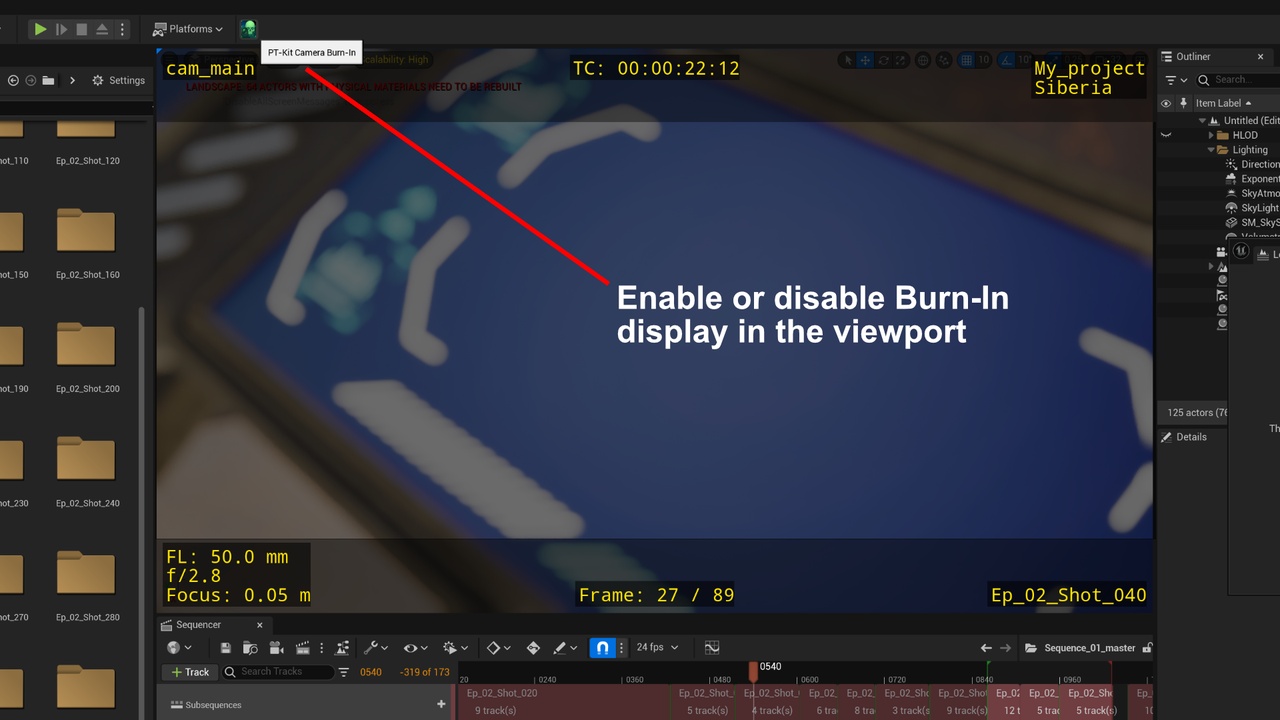
Task: Toggle viewport grid snapping
Action: pos(966,60)
